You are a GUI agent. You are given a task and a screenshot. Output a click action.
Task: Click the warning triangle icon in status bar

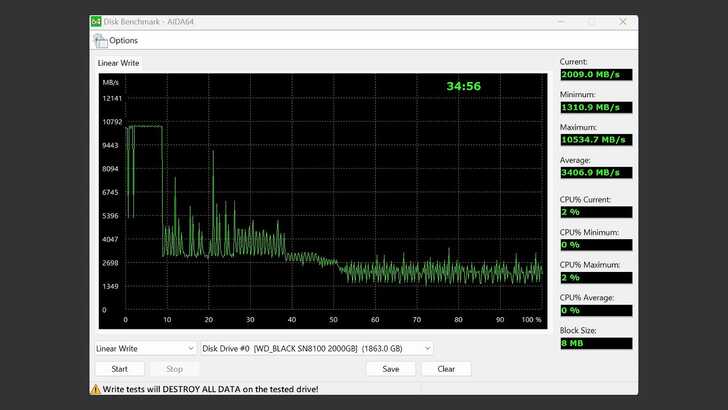(x=96, y=387)
